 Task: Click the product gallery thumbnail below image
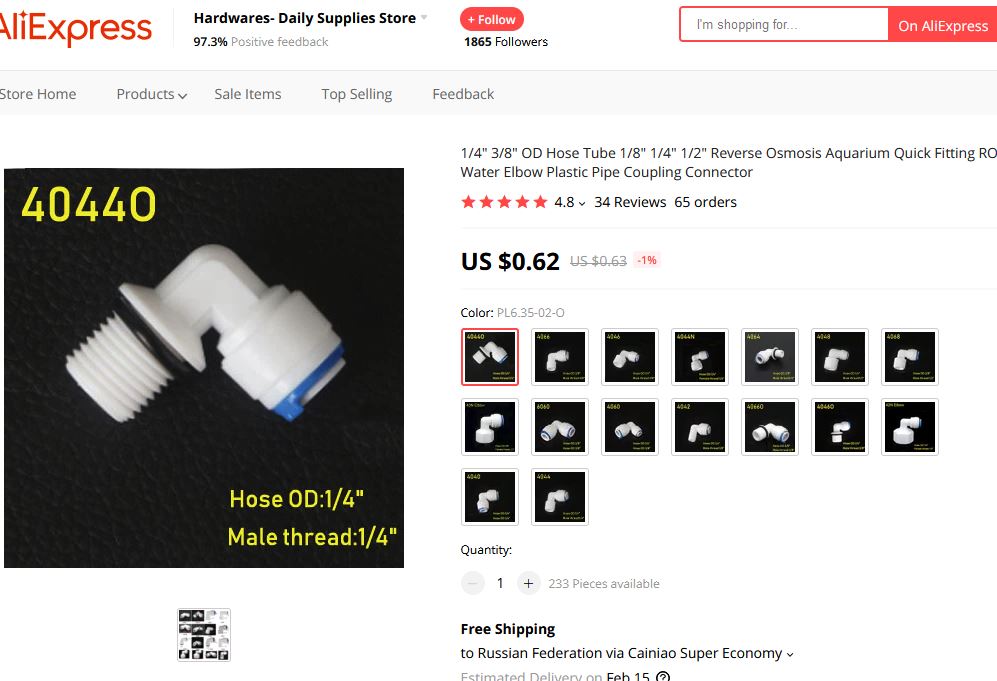click(203, 635)
